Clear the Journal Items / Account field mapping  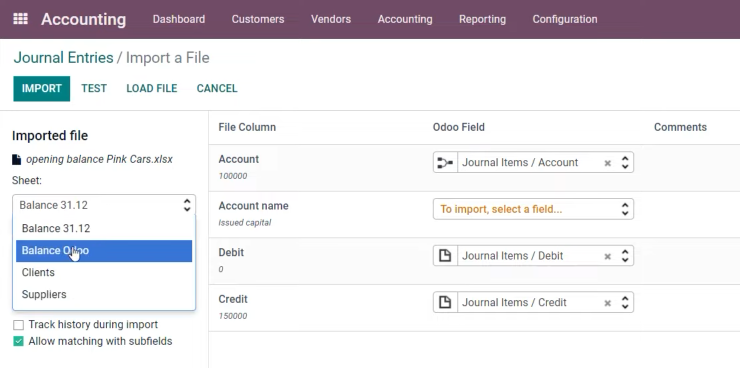click(608, 163)
